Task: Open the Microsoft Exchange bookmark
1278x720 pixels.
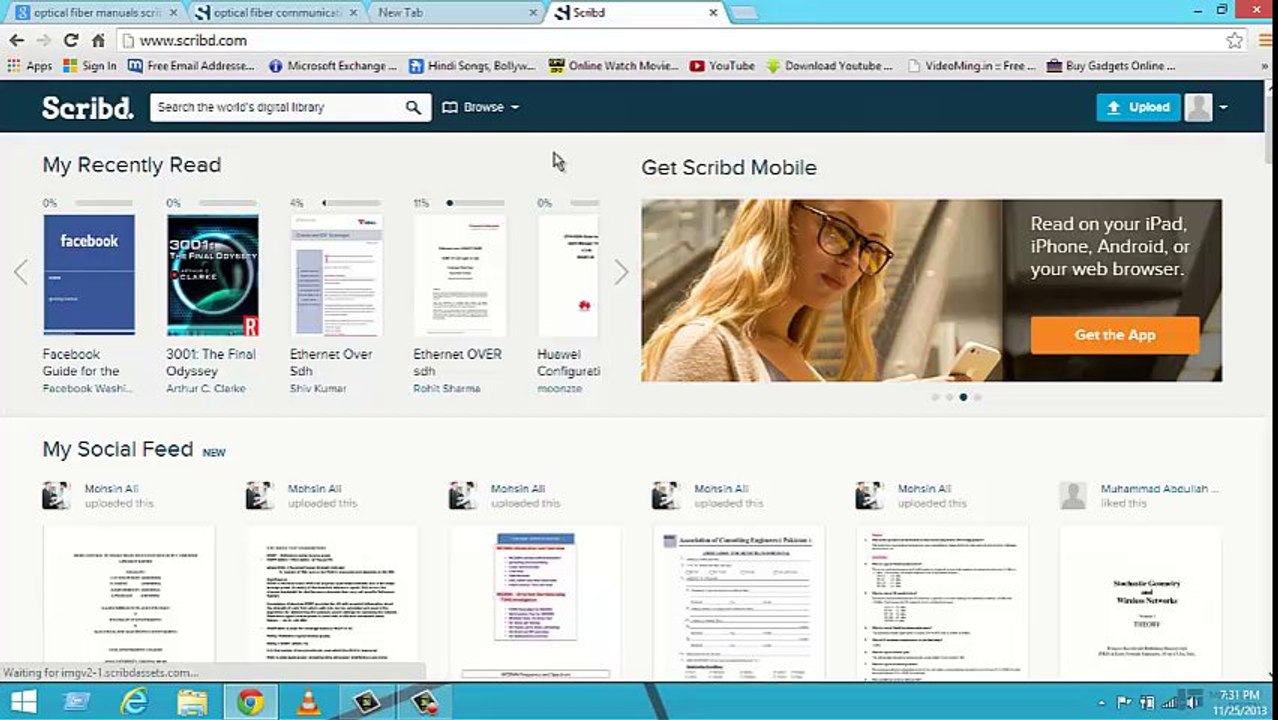Action: pos(332,66)
